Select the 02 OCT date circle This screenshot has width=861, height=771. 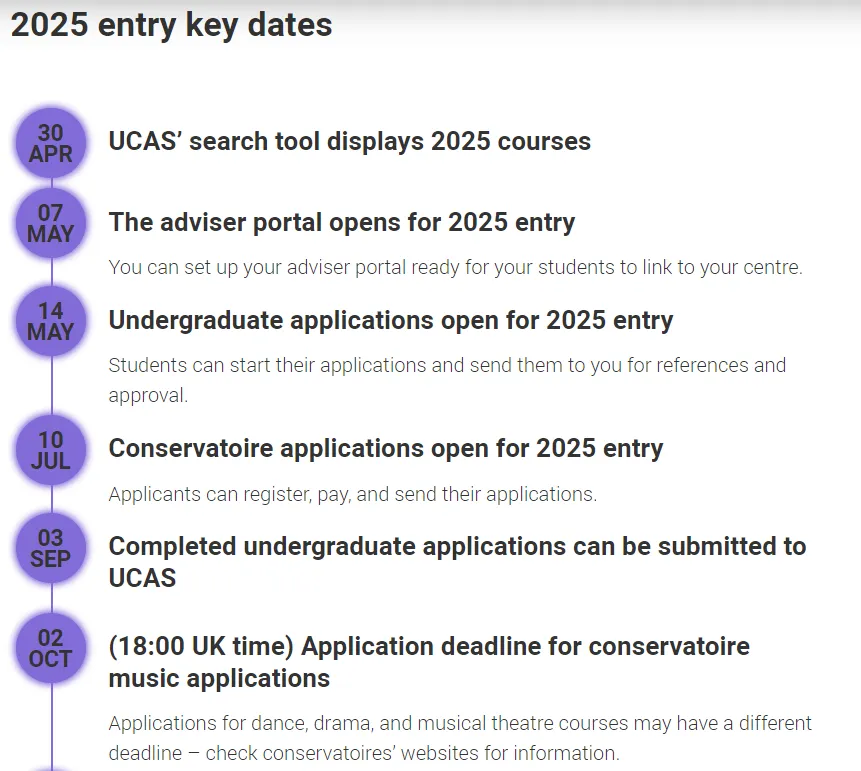pyautogui.click(x=50, y=648)
